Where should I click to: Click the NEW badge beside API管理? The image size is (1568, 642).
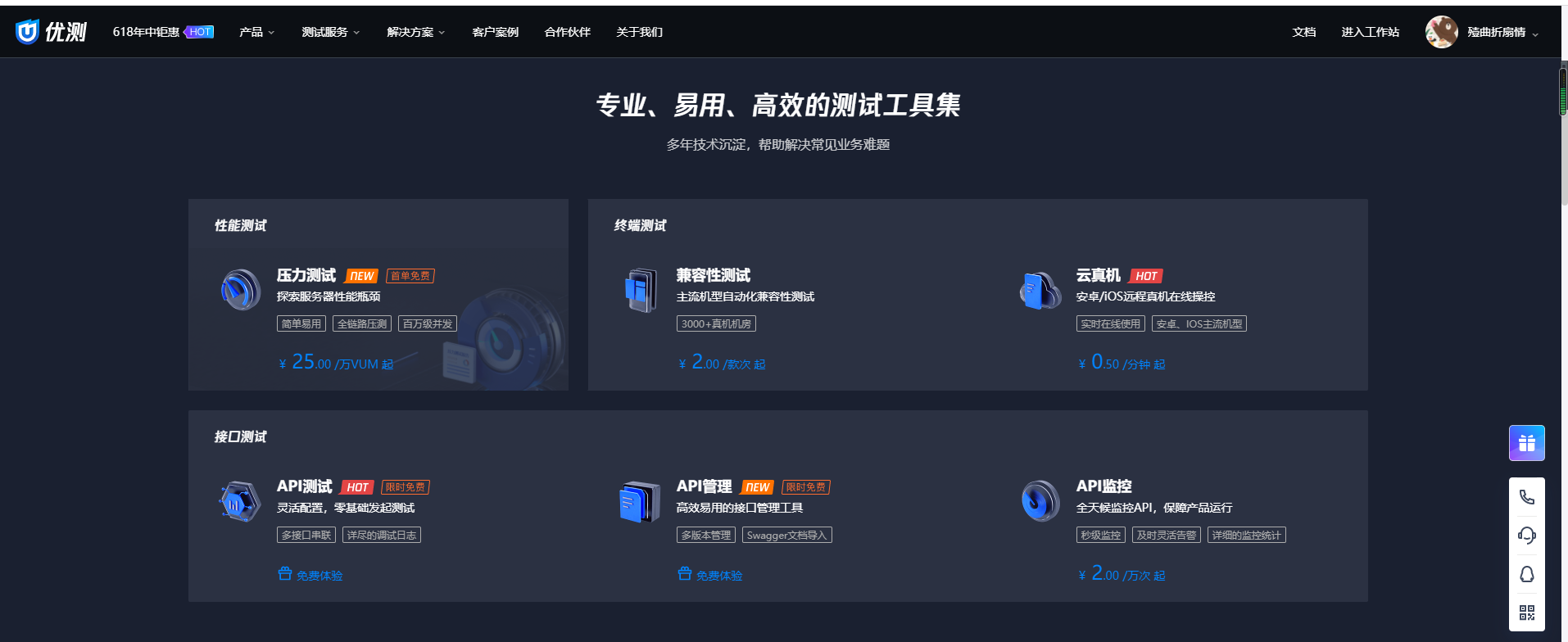[x=757, y=487]
